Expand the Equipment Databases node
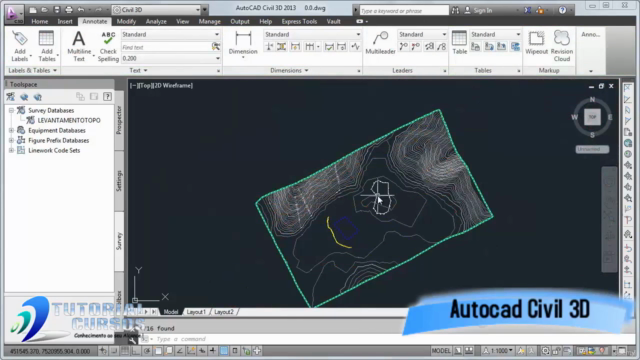 (x=11, y=131)
